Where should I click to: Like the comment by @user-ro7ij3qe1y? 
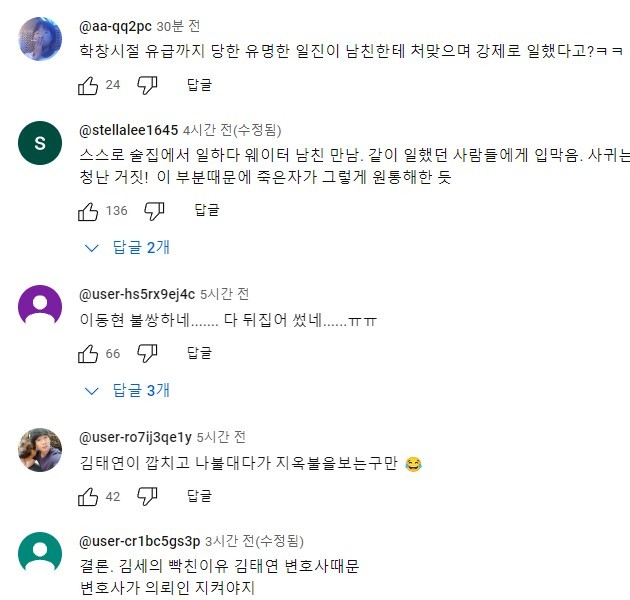pyautogui.click(x=88, y=496)
